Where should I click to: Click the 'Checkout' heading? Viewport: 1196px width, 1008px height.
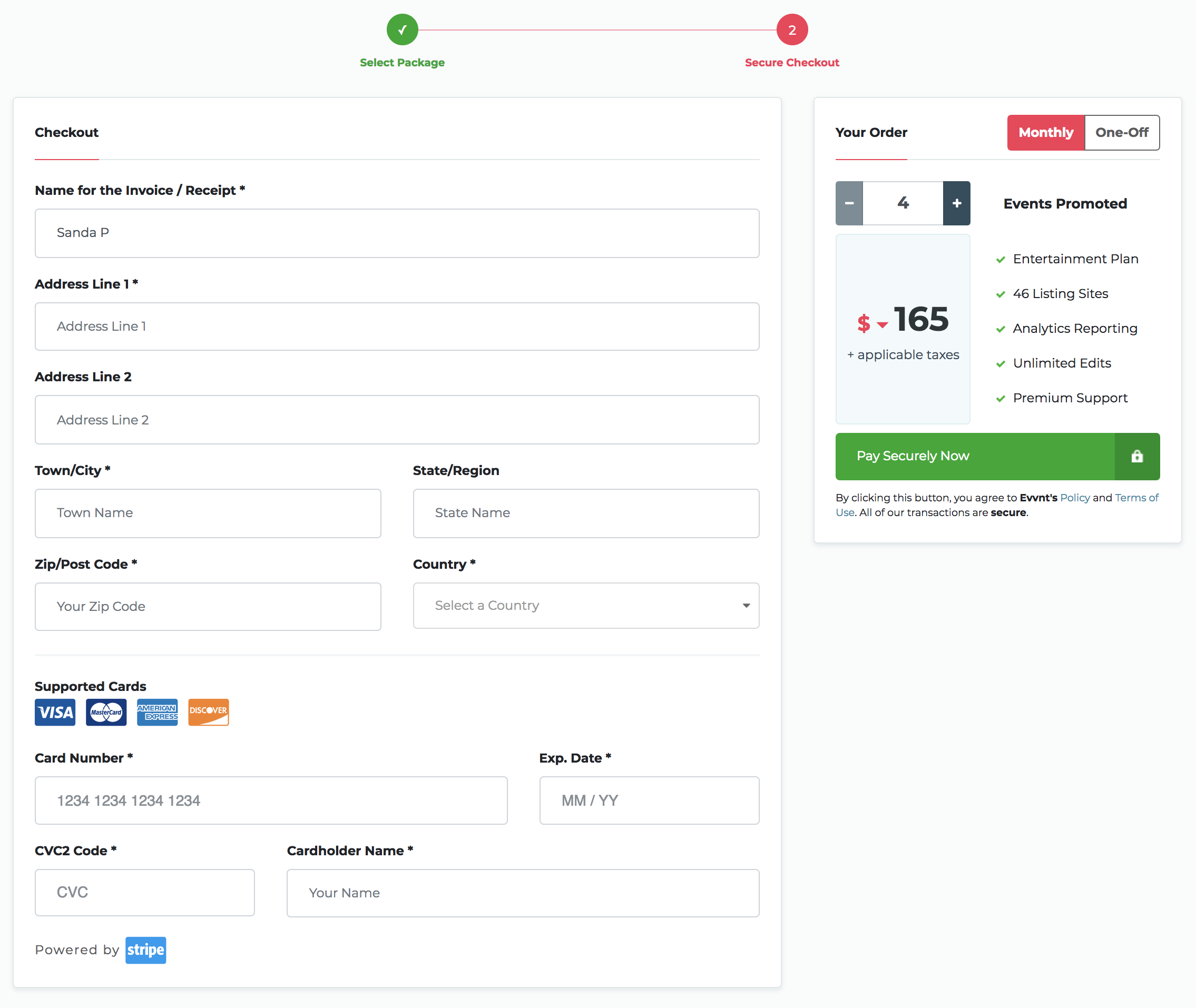click(x=67, y=133)
